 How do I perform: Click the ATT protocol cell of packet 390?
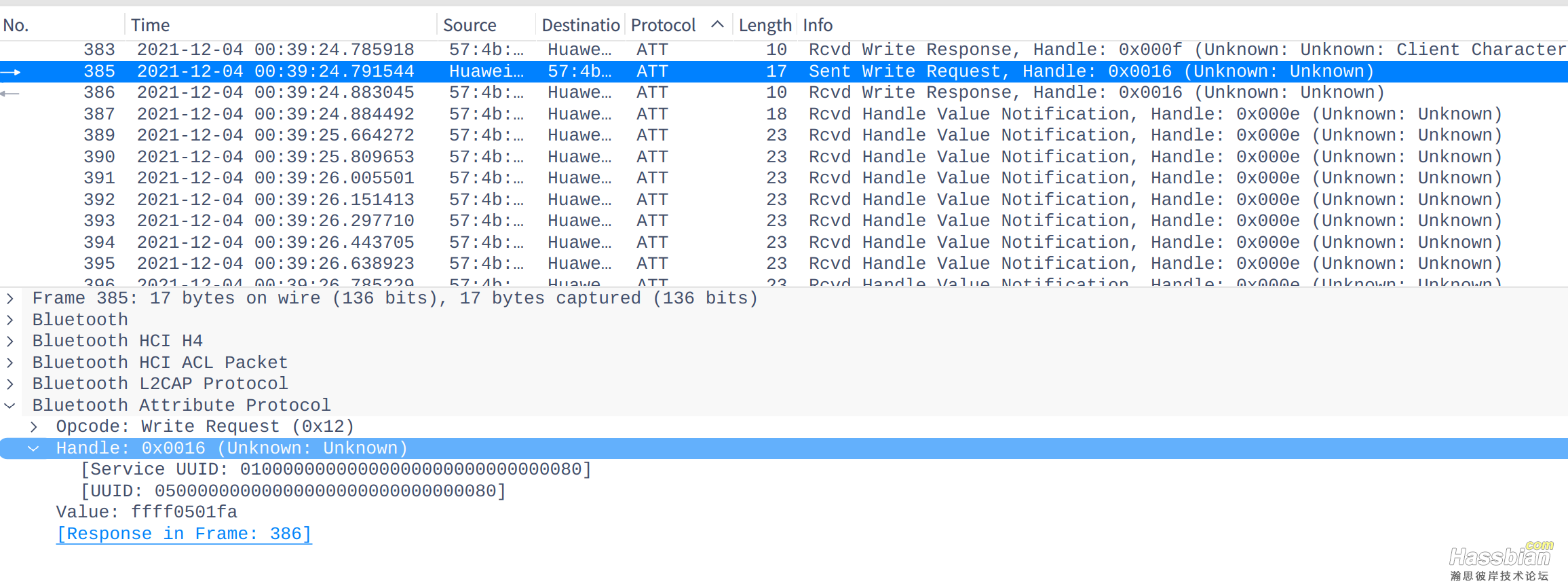652,157
